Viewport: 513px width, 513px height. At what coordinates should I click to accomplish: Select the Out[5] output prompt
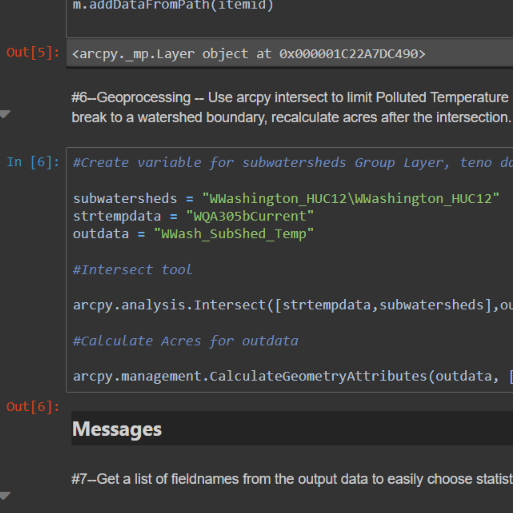[x=33, y=53]
